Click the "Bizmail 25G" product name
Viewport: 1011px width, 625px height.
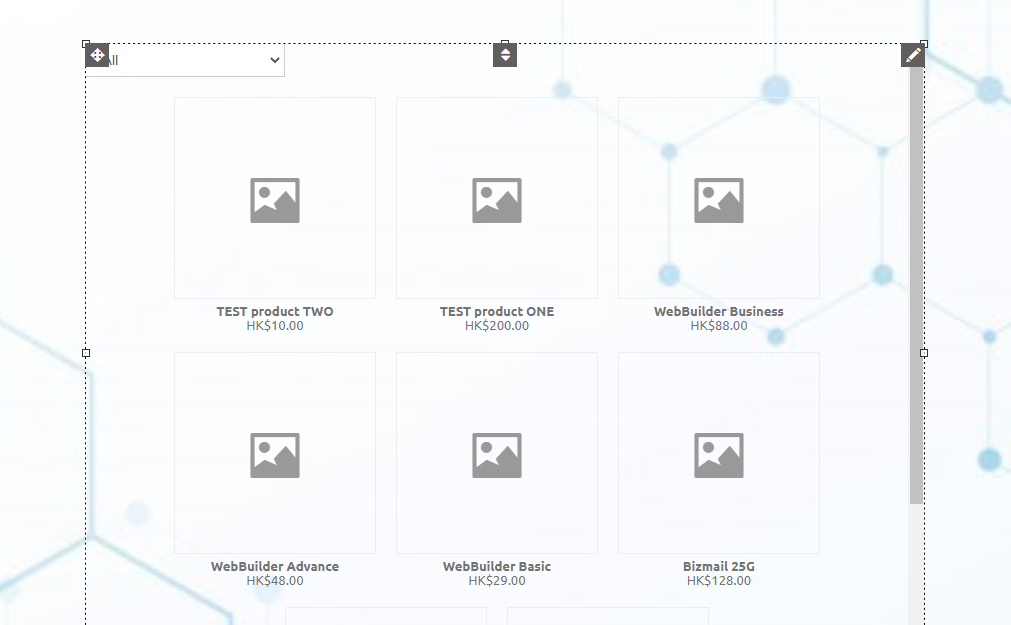719,566
